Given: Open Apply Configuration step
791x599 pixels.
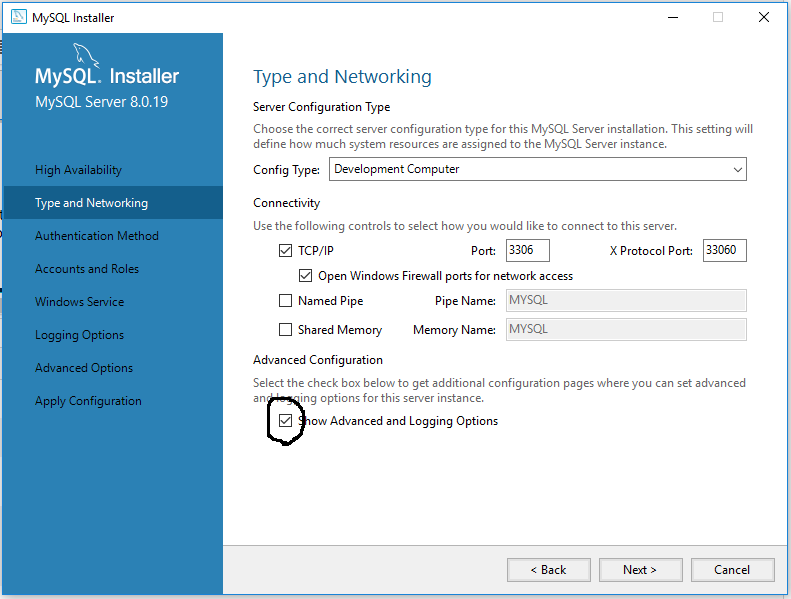Looking at the screenshot, I should point(88,401).
